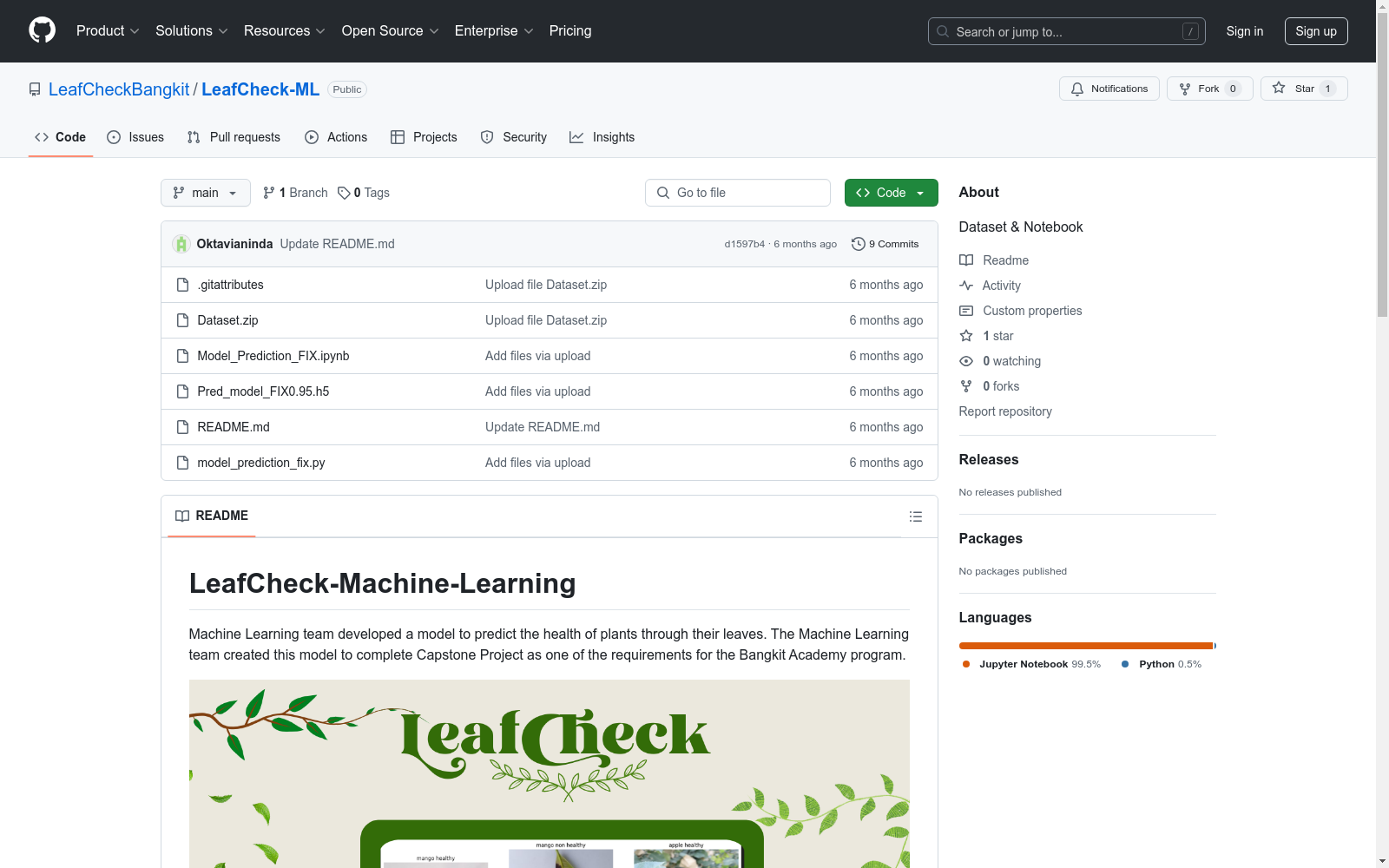Open the Projects tab

pos(424,137)
